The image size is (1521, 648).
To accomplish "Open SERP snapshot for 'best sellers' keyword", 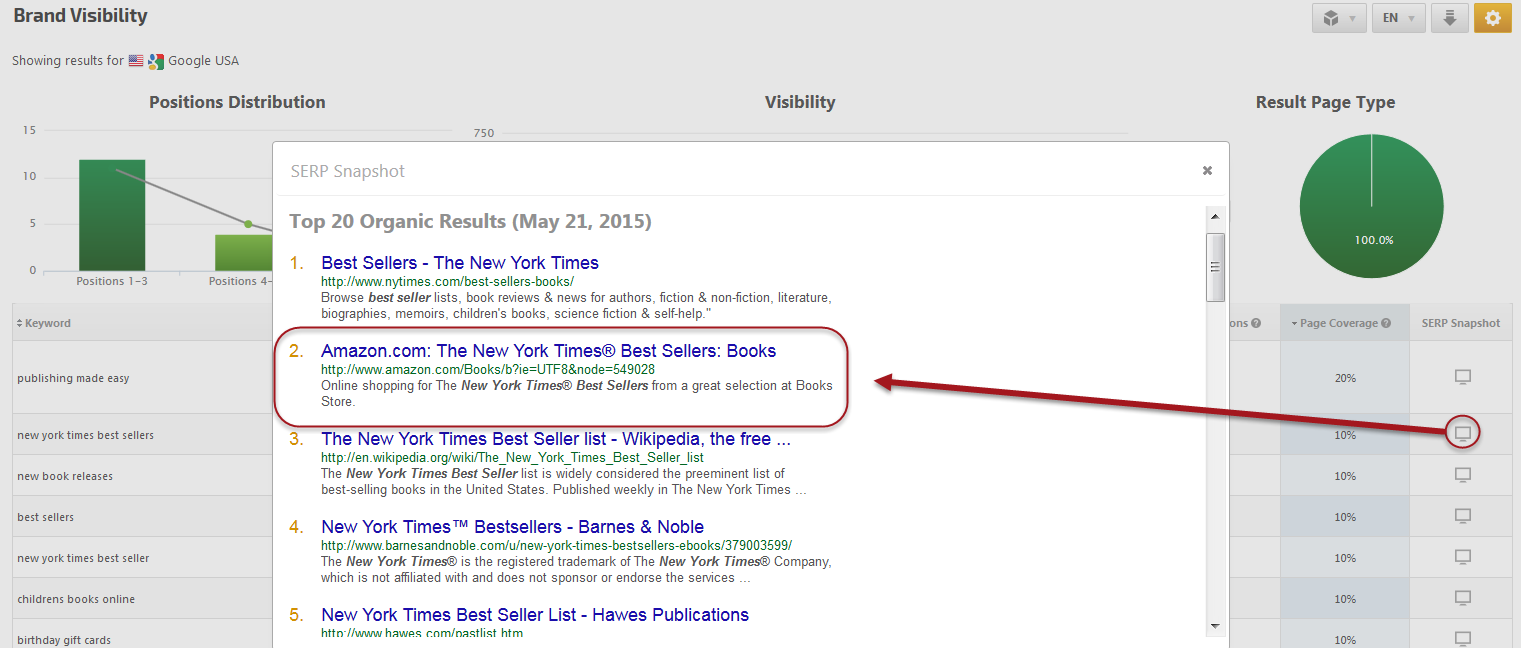I will [x=1462, y=516].
